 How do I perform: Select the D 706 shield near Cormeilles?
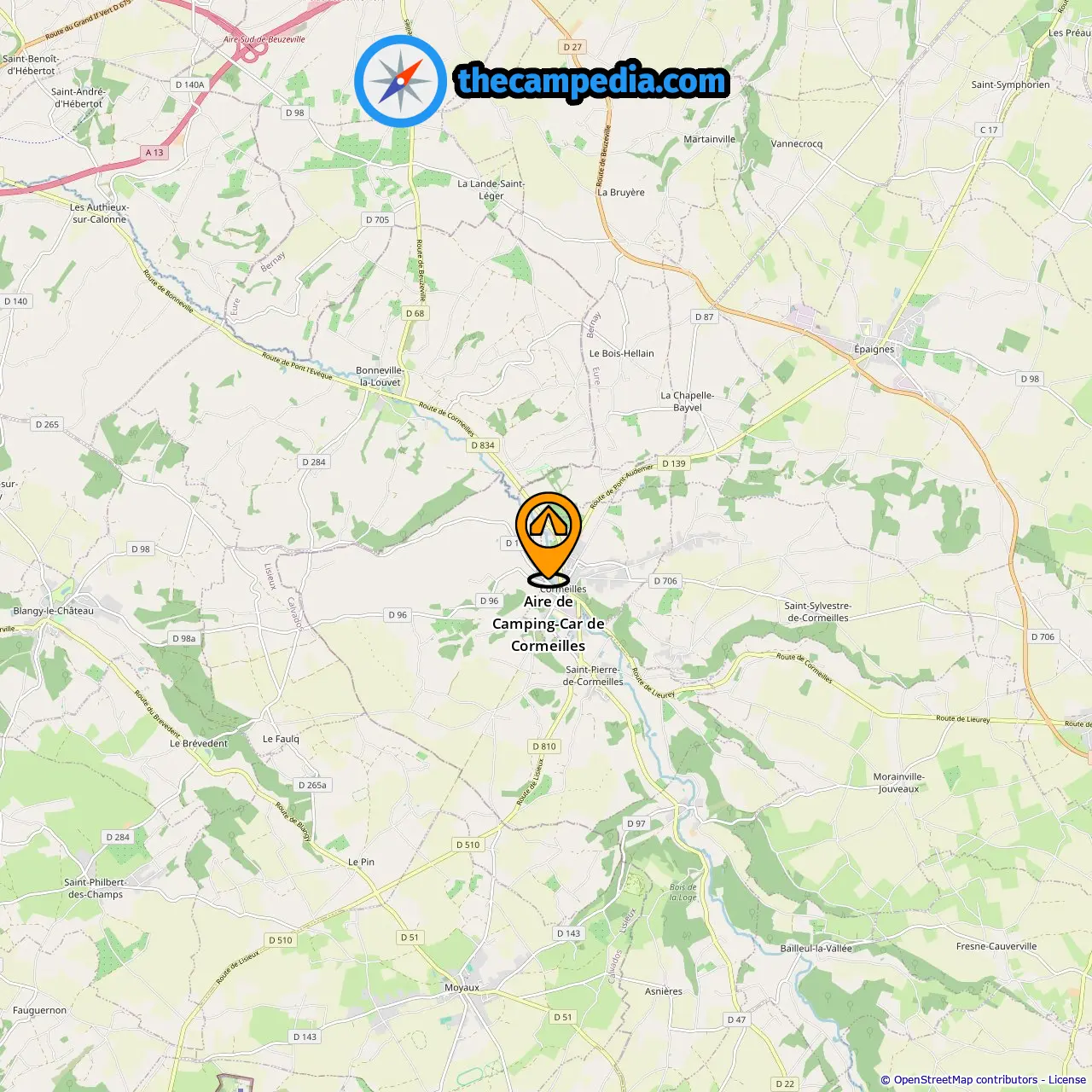click(x=665, y=581)
